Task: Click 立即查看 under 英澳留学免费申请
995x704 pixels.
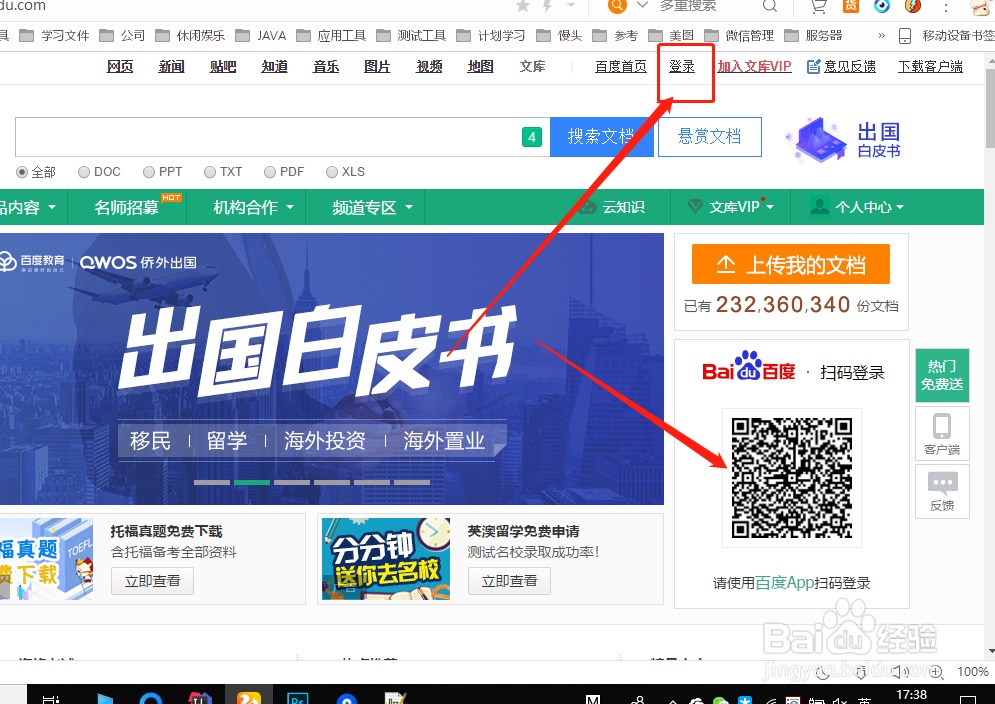Action: click(x=510, y=581)
